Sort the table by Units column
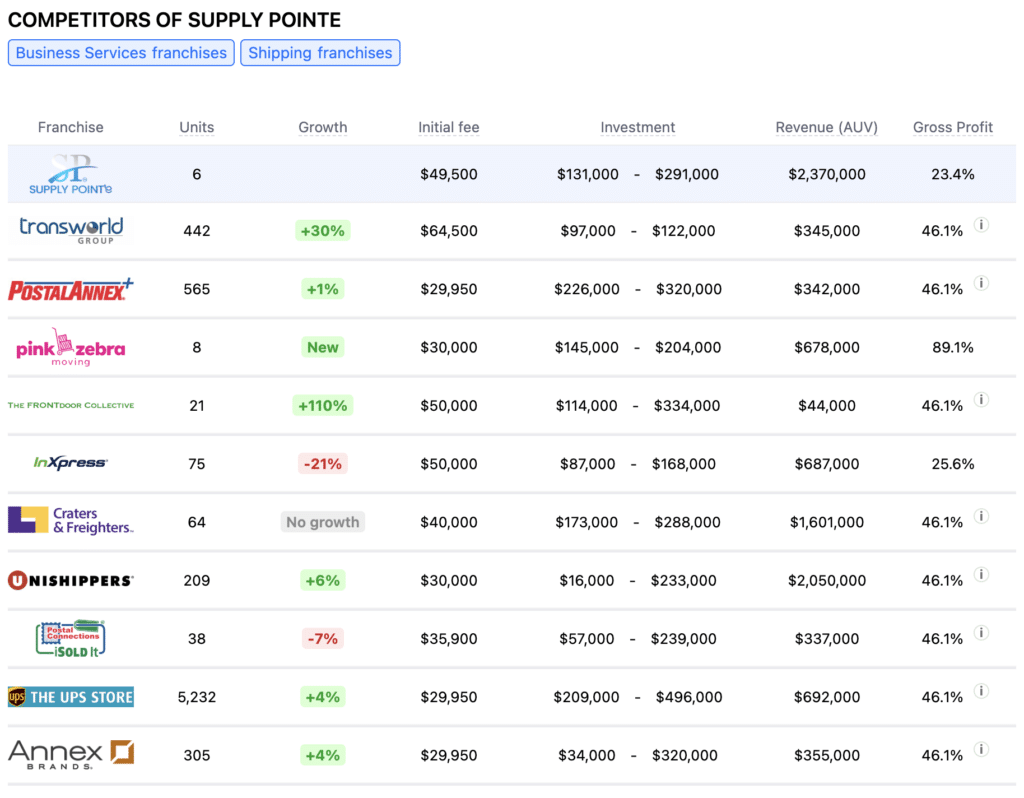Viewport: 1024px width, 798px height. click(197, 127)
